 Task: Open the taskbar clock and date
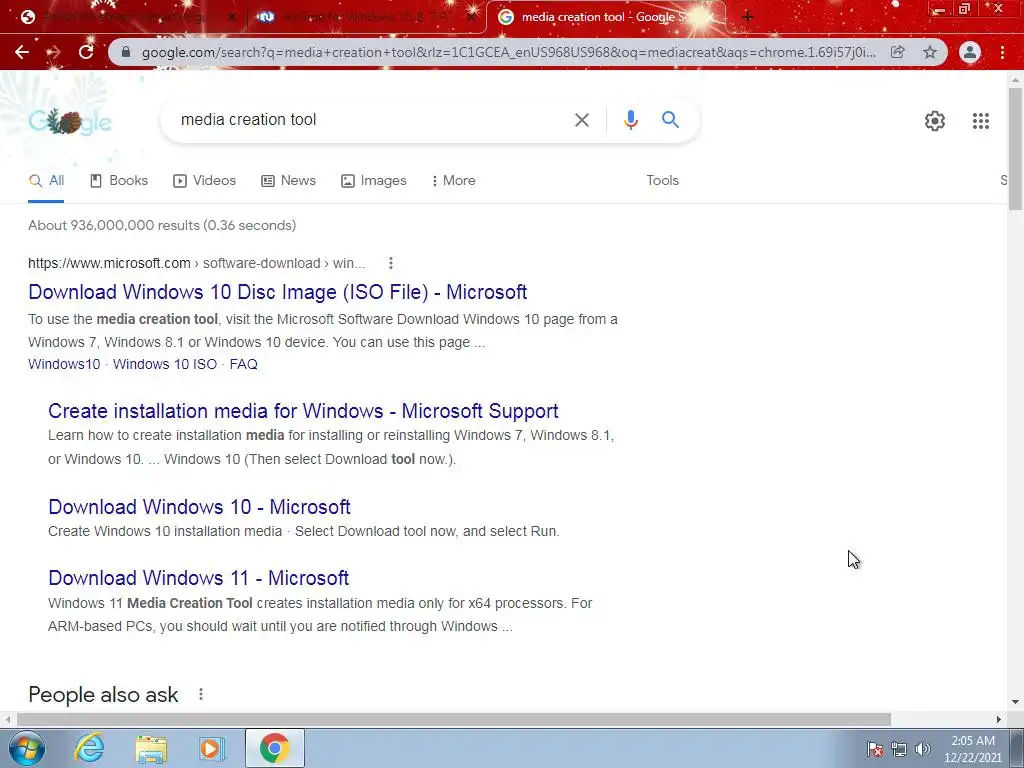point(972,749)
